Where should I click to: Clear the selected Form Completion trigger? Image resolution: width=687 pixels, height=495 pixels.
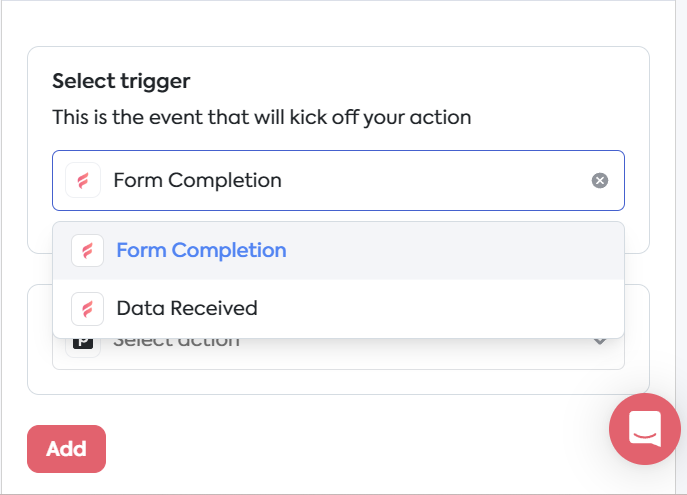coord(599,180)
